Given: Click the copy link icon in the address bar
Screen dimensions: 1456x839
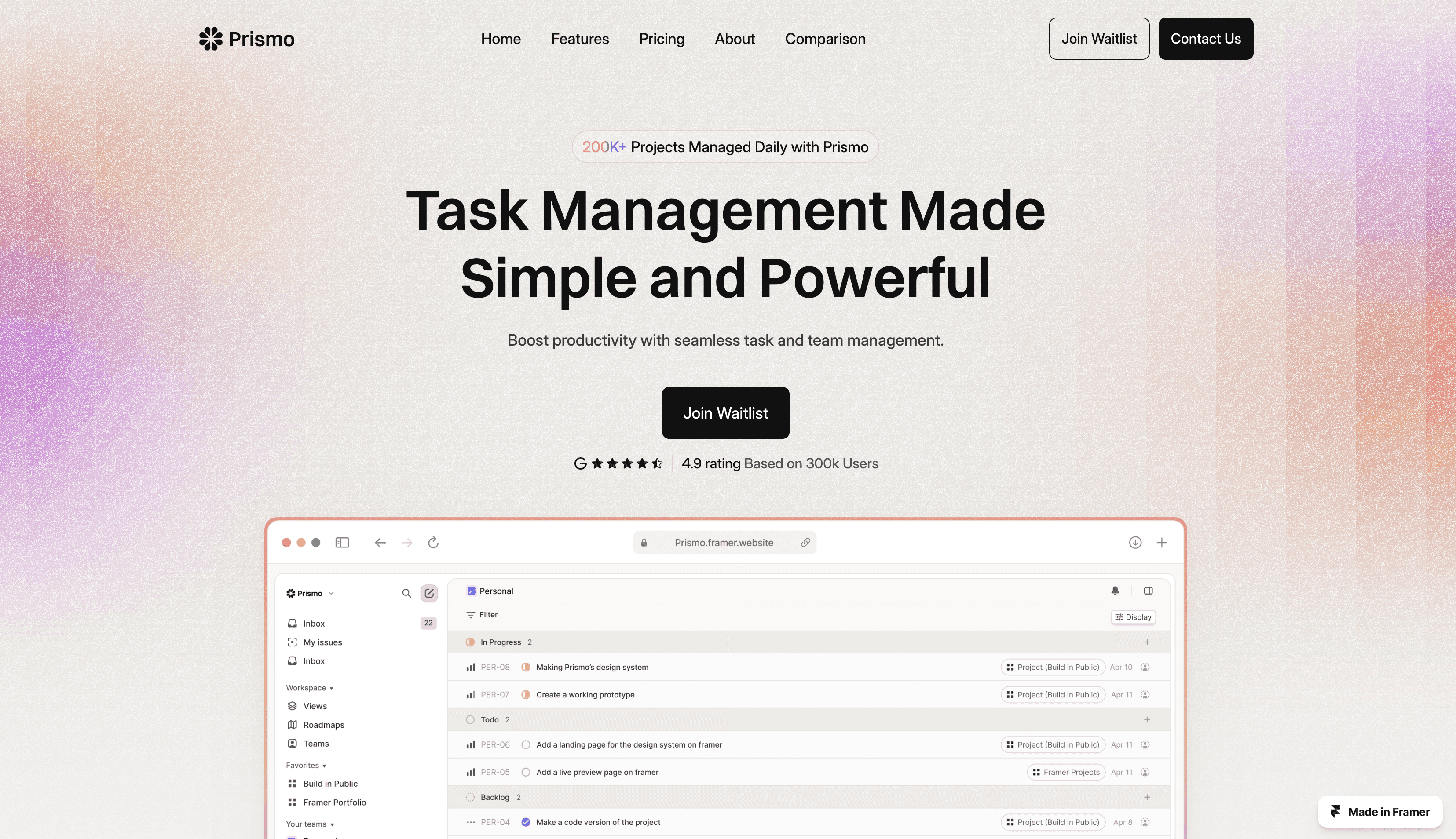Looking at the screenshot, I should (x=805, y=542).
